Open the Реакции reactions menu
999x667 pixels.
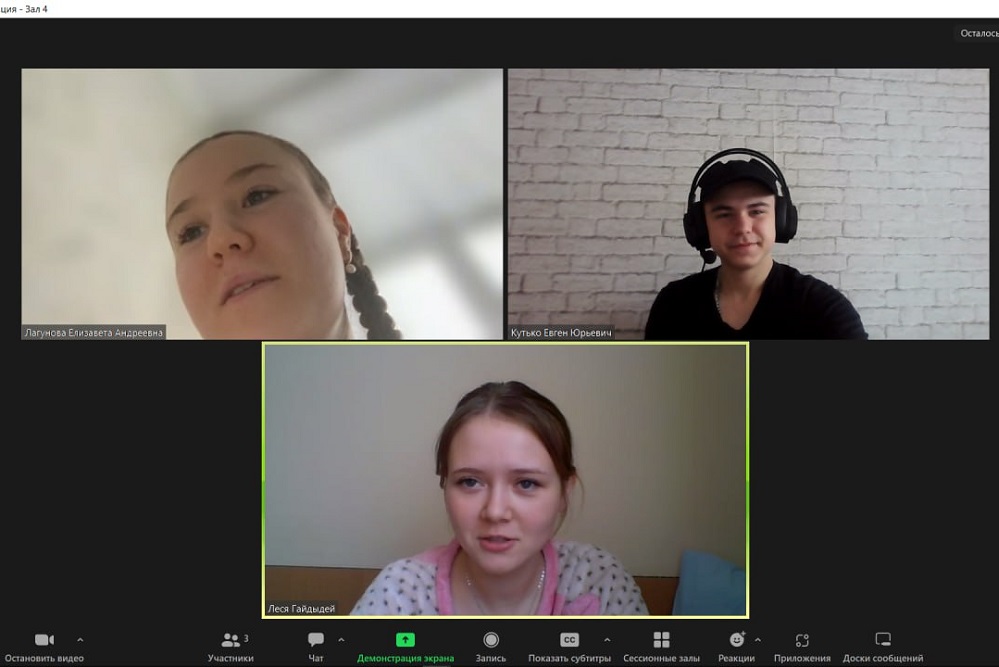(737, 647)
